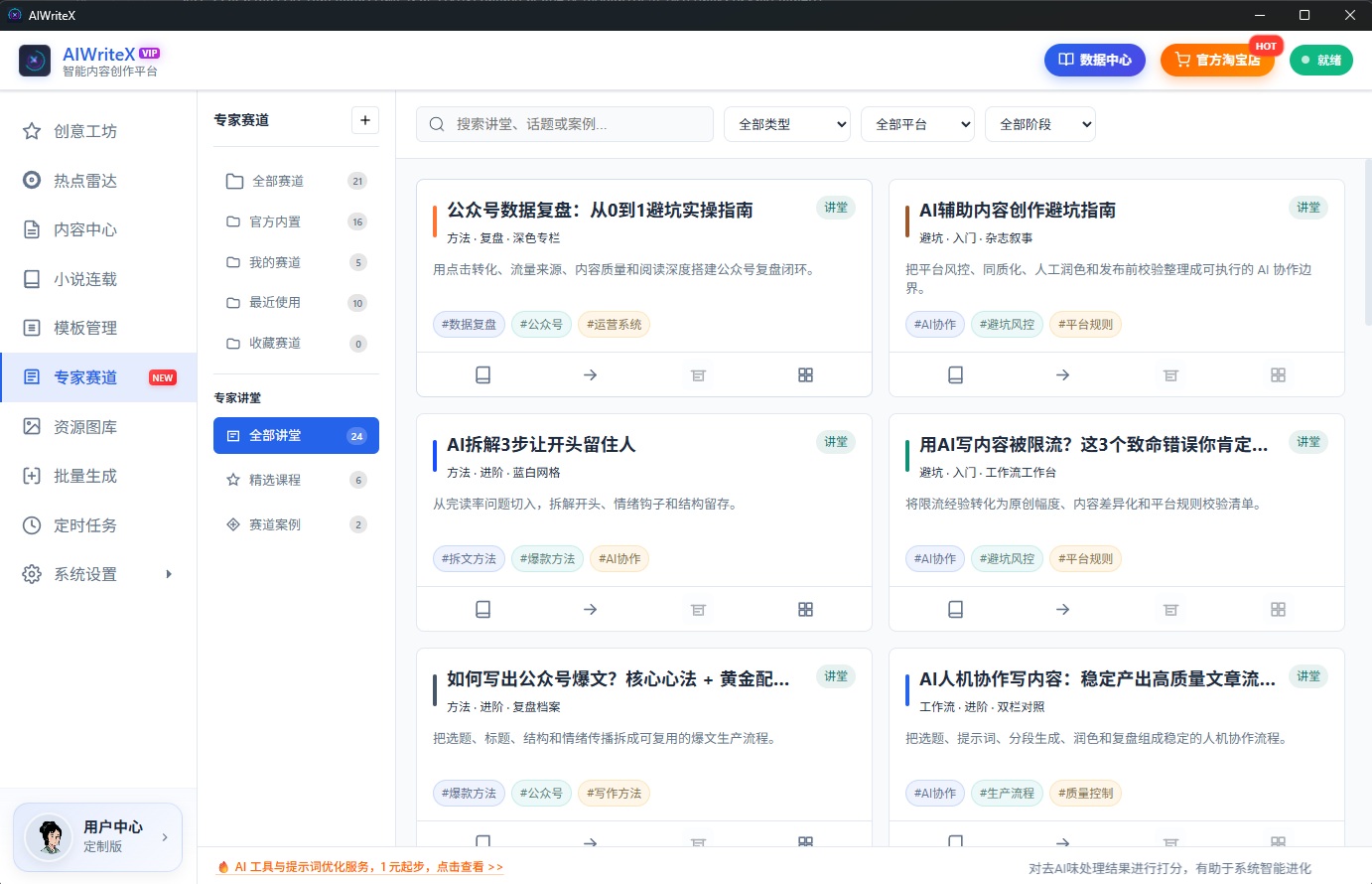This screenshot has height=884, width=1372.
Task: Select 收藏赛道 folder
Action: click(x=296, y=343)
